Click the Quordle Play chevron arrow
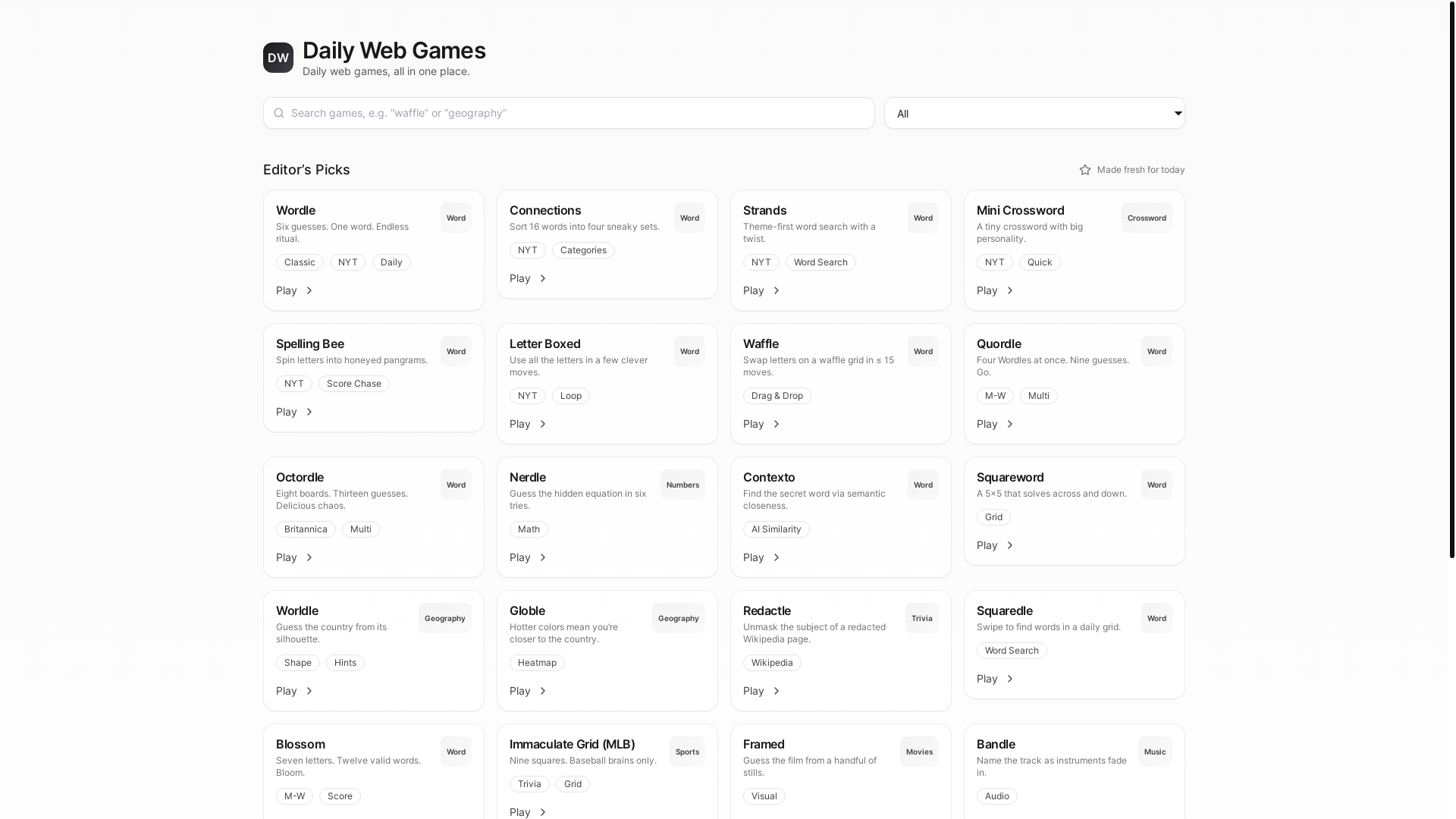Screen dimensions: 1456x819 pos(1010,424)
